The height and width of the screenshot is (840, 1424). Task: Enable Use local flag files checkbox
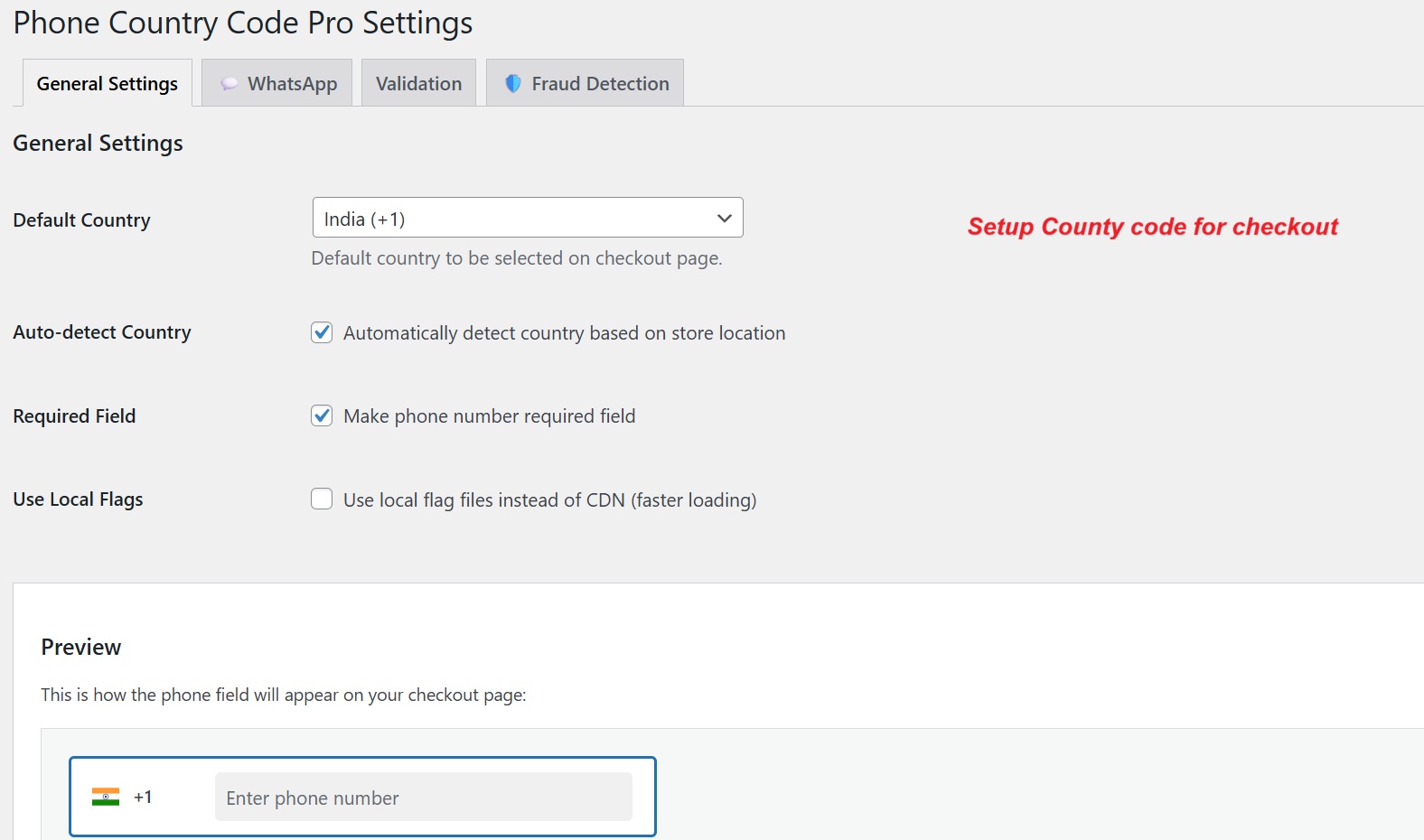tap(322, 499)
